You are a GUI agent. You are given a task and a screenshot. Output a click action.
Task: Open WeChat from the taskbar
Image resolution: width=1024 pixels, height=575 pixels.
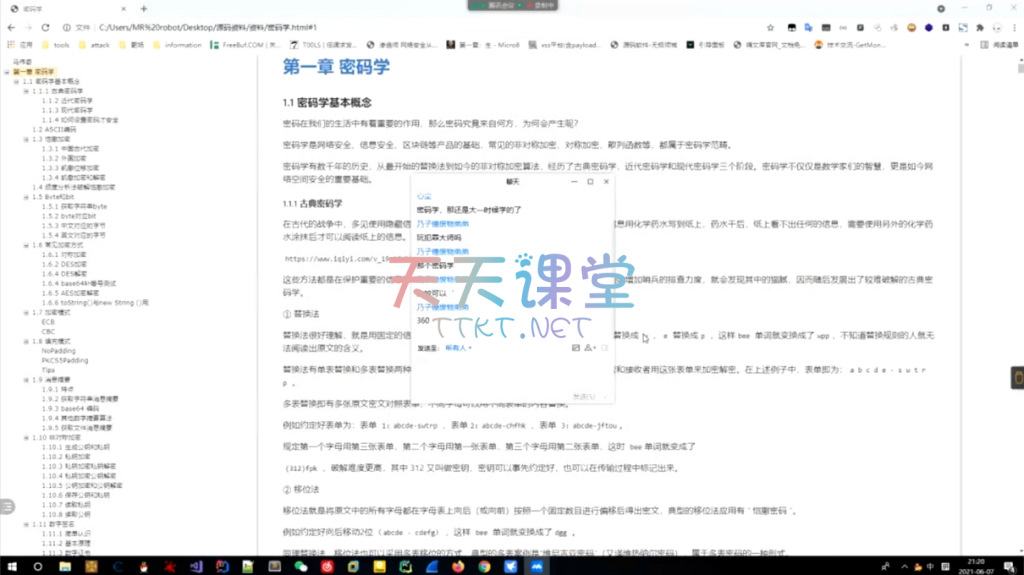pyautogui.click(x=301, y=565)
